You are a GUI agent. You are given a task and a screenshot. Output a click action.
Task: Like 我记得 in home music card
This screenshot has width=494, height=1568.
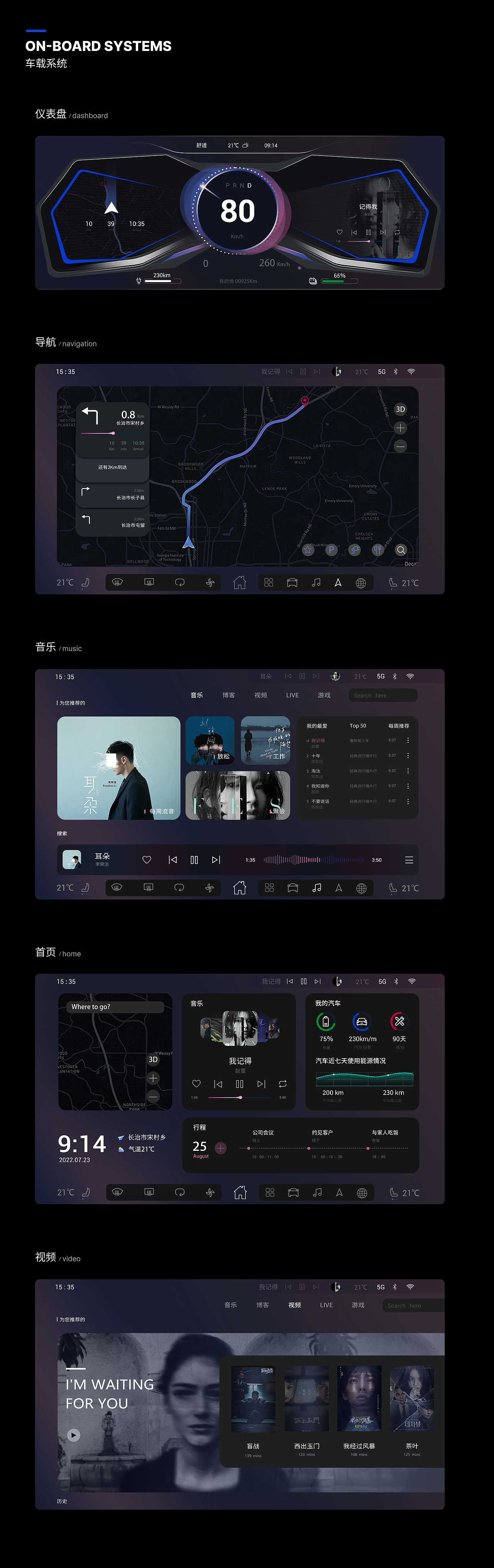[x=196, y=1084]
